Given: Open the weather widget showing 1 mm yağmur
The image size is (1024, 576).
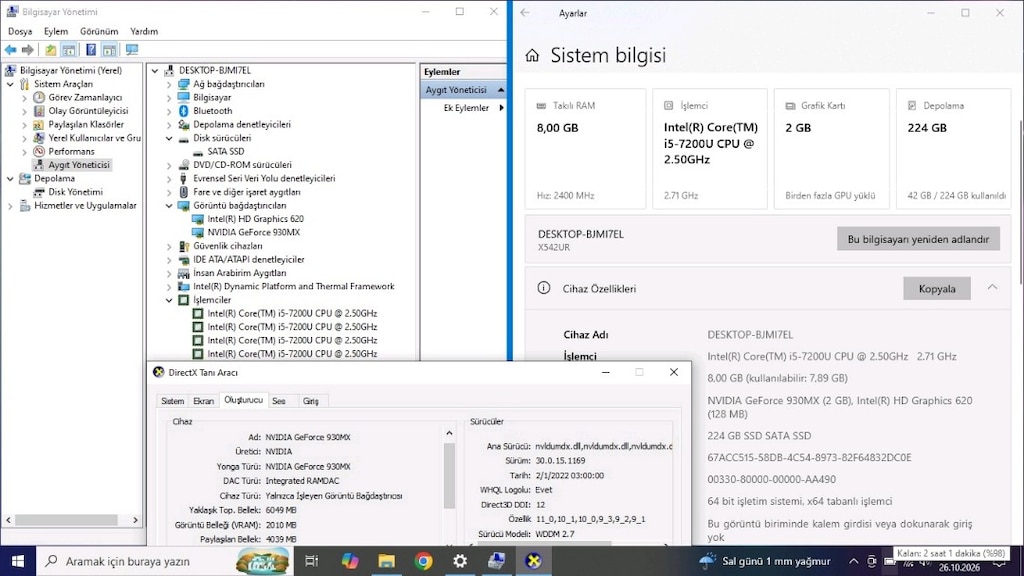Looking at the screenshot, I should (765, 561).
